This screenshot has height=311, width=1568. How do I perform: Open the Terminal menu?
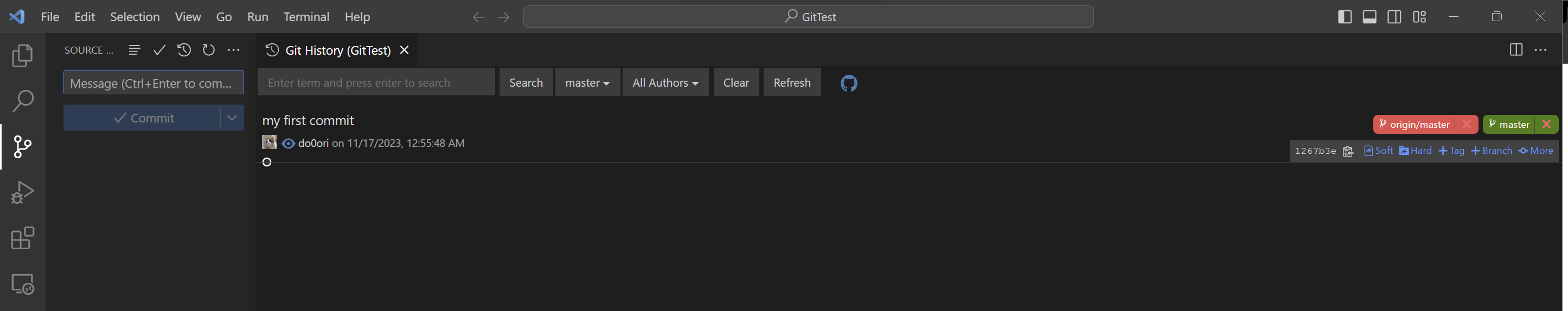306,16
